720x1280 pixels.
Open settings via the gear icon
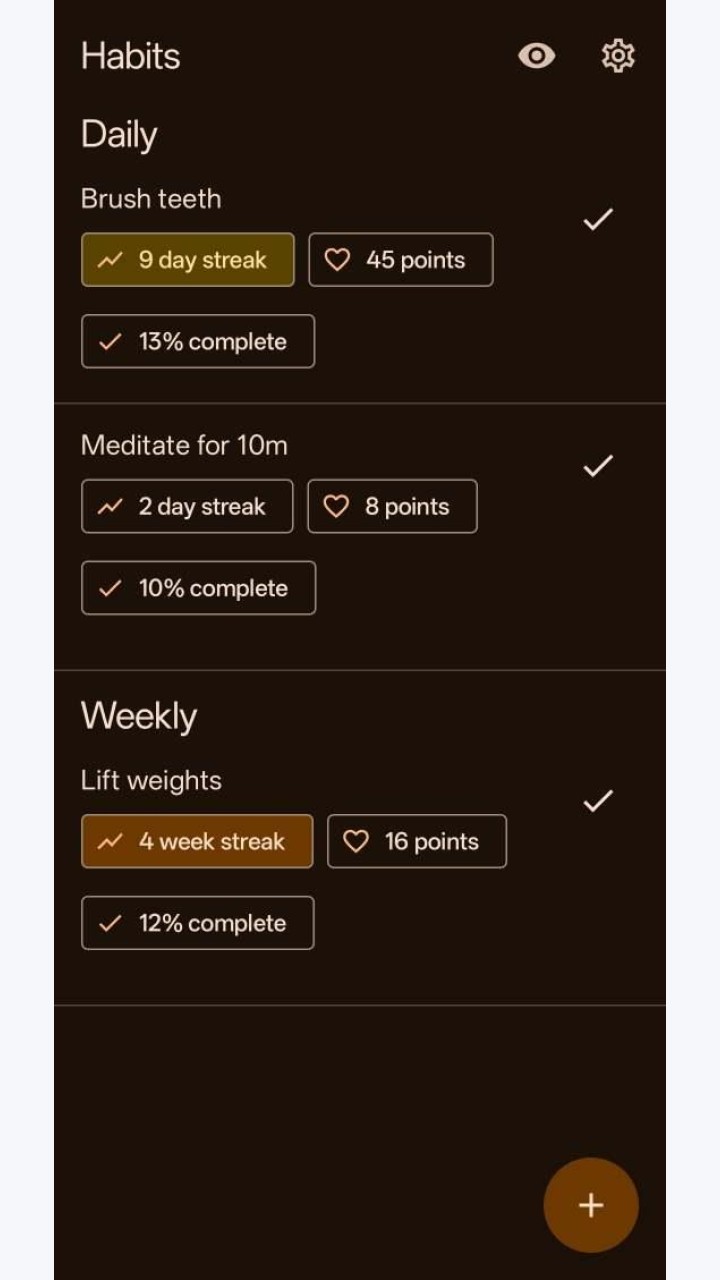pyautogui.click(x=618, y=56)
